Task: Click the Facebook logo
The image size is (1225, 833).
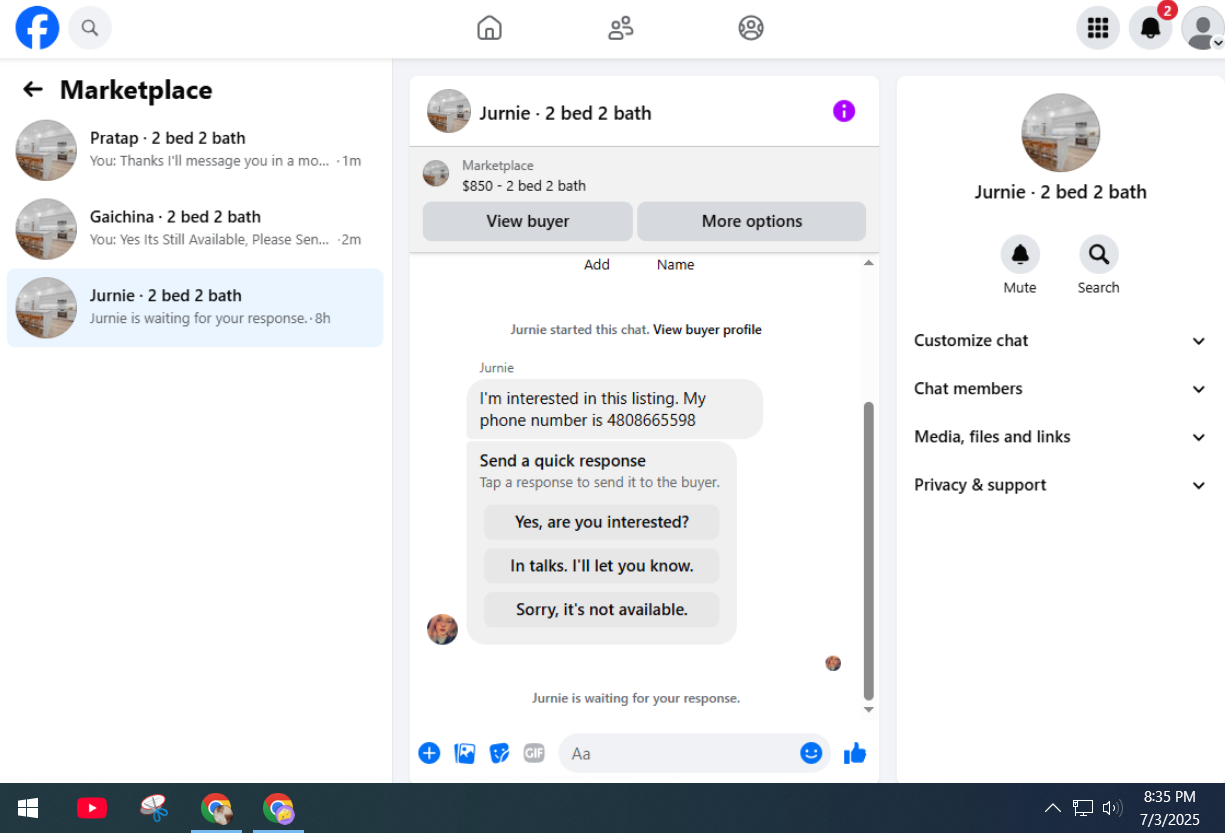Action: coord(37,28)
